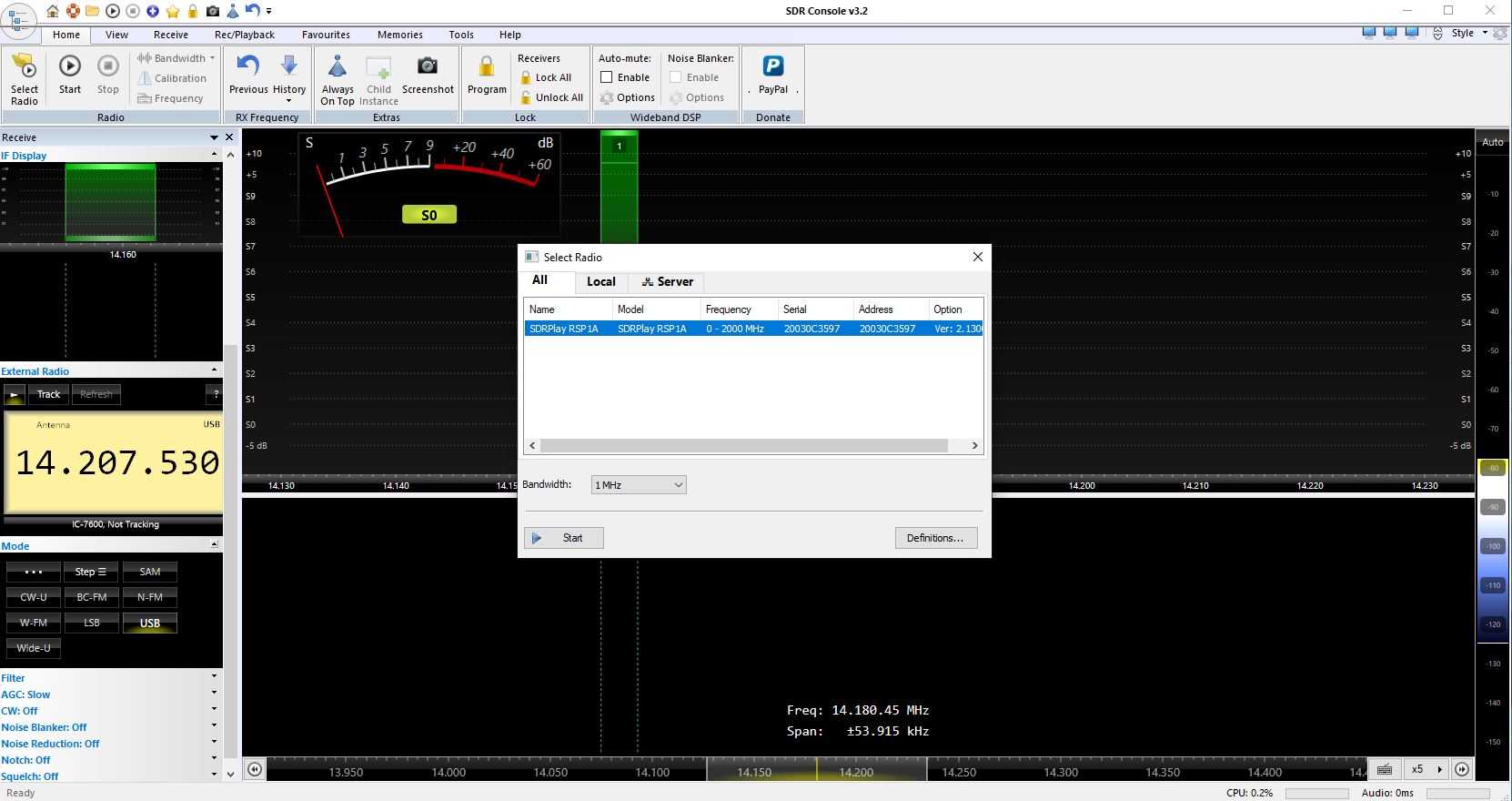Viewport: 1512px width, 801px height.
Task: Click Unlock All receivers
Action: [551, 97]
